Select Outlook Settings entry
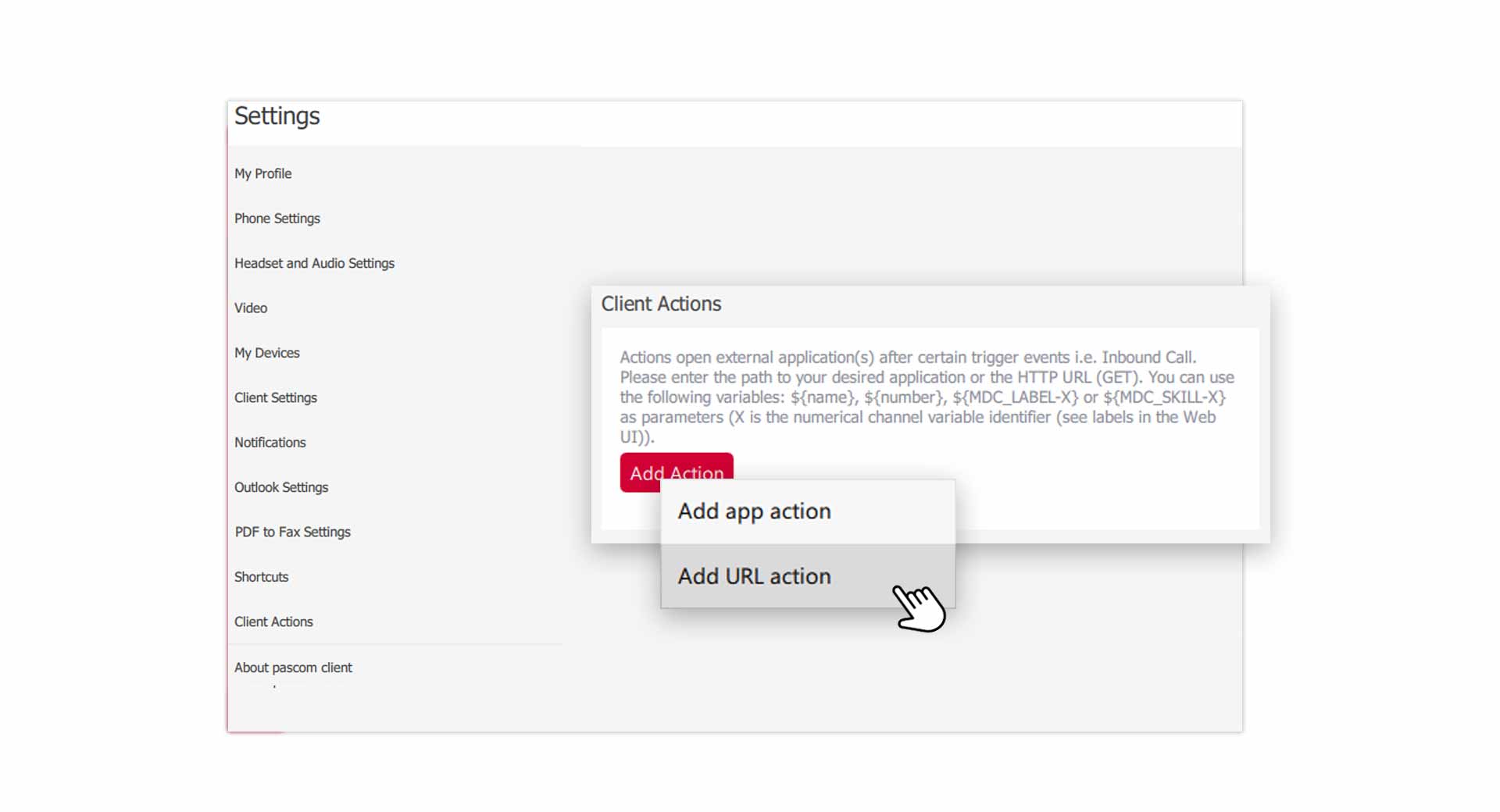The width and height of the screenshot is (1500, 812). [281, 487]
